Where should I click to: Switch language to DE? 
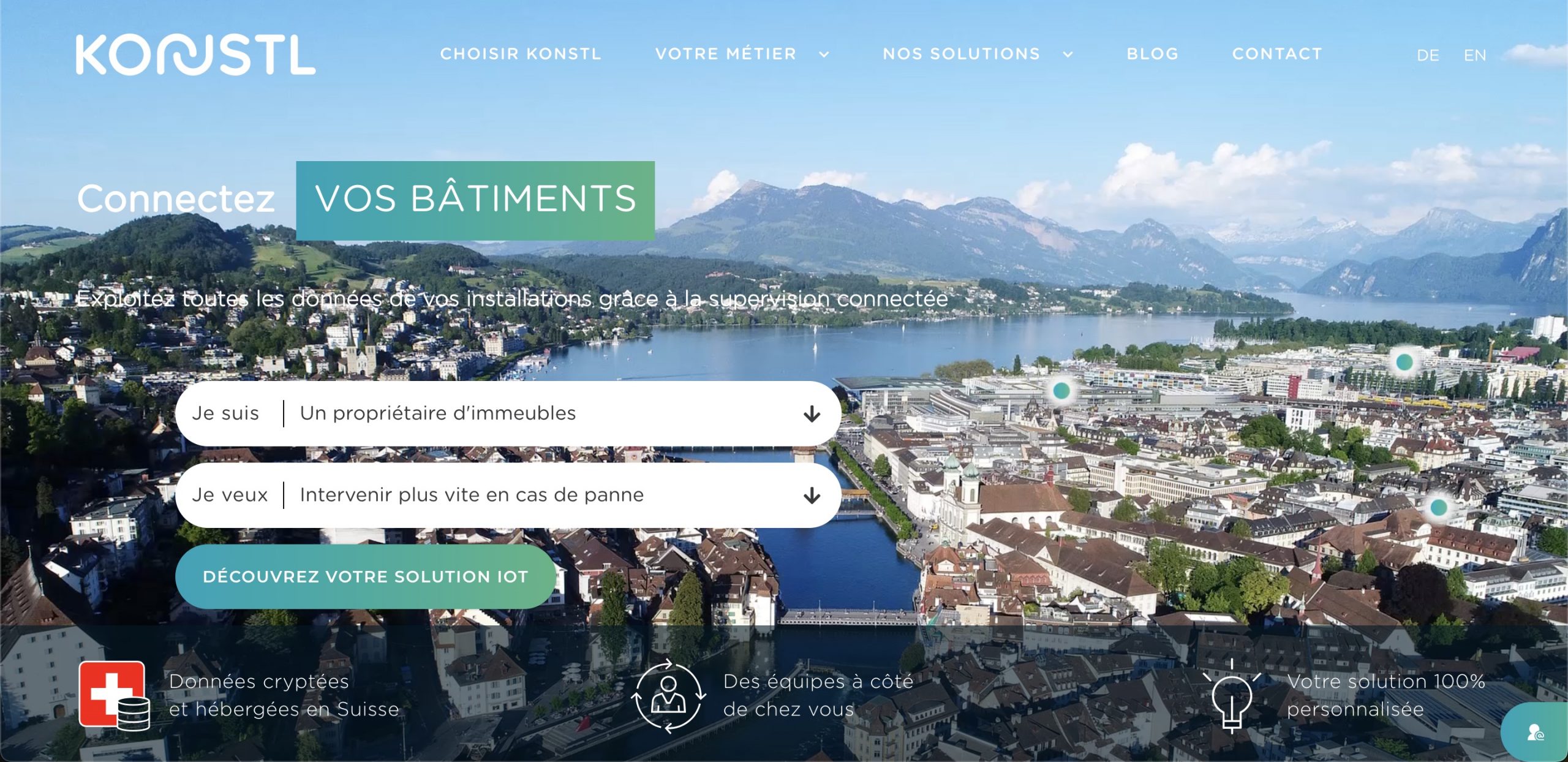[x=1428, y=55]
